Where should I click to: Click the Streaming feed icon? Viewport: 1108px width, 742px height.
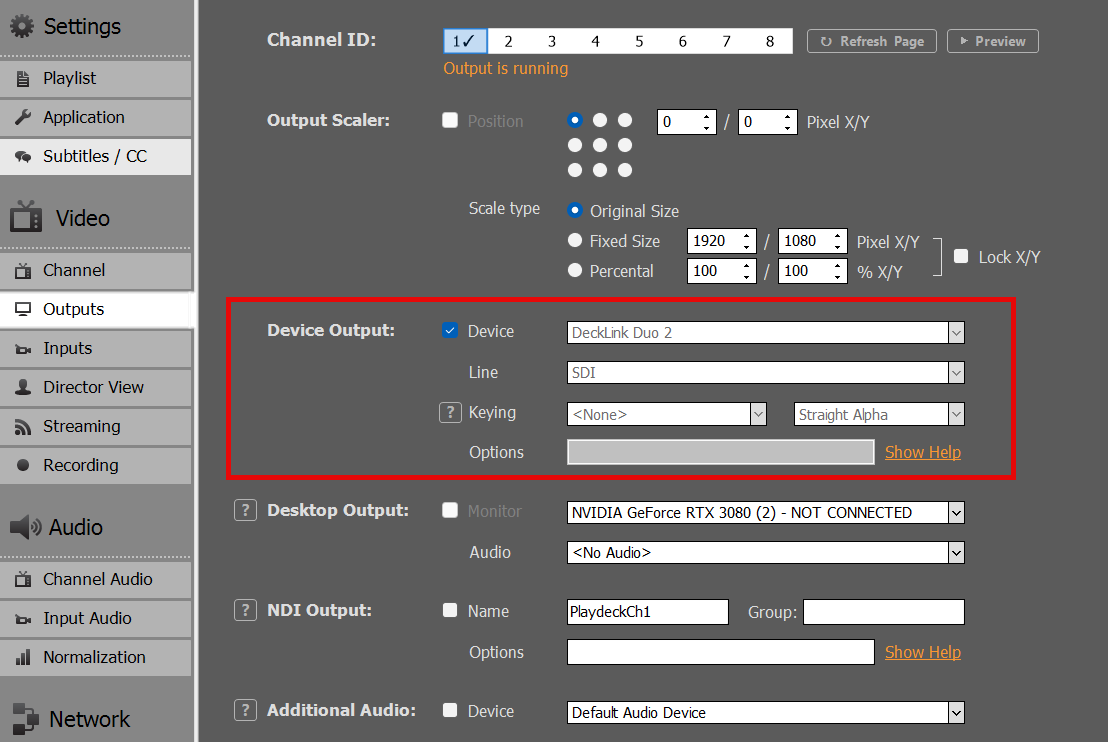click(23, 427)
